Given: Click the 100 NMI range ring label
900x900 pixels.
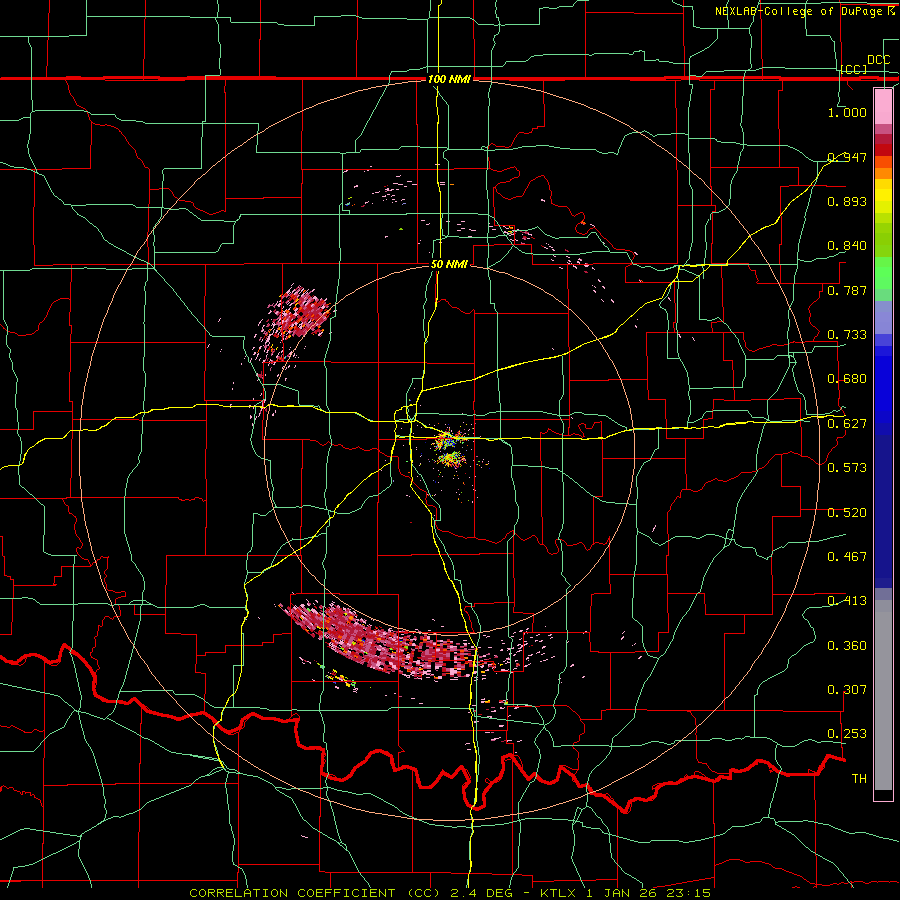Looking at the screenshot, I should tap(449, 79).
